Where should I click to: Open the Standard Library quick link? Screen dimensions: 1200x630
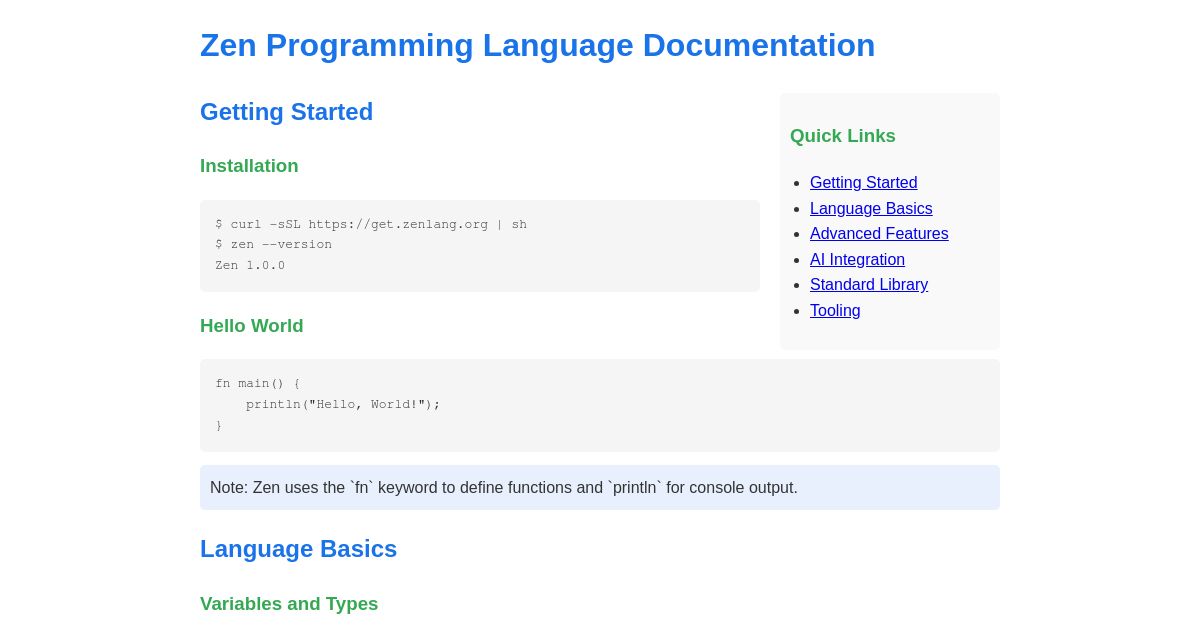pyautogui.click(x=868, y=284)
